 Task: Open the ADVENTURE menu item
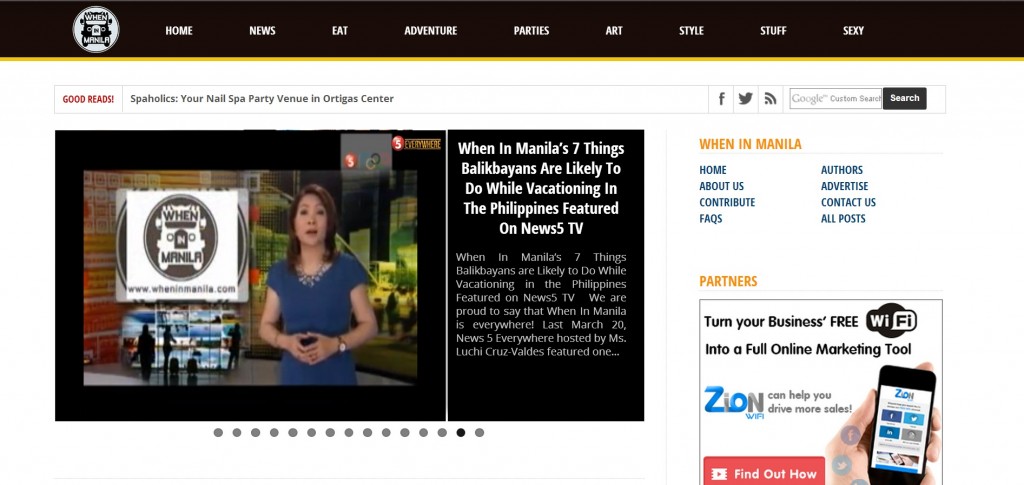(430, 31)
